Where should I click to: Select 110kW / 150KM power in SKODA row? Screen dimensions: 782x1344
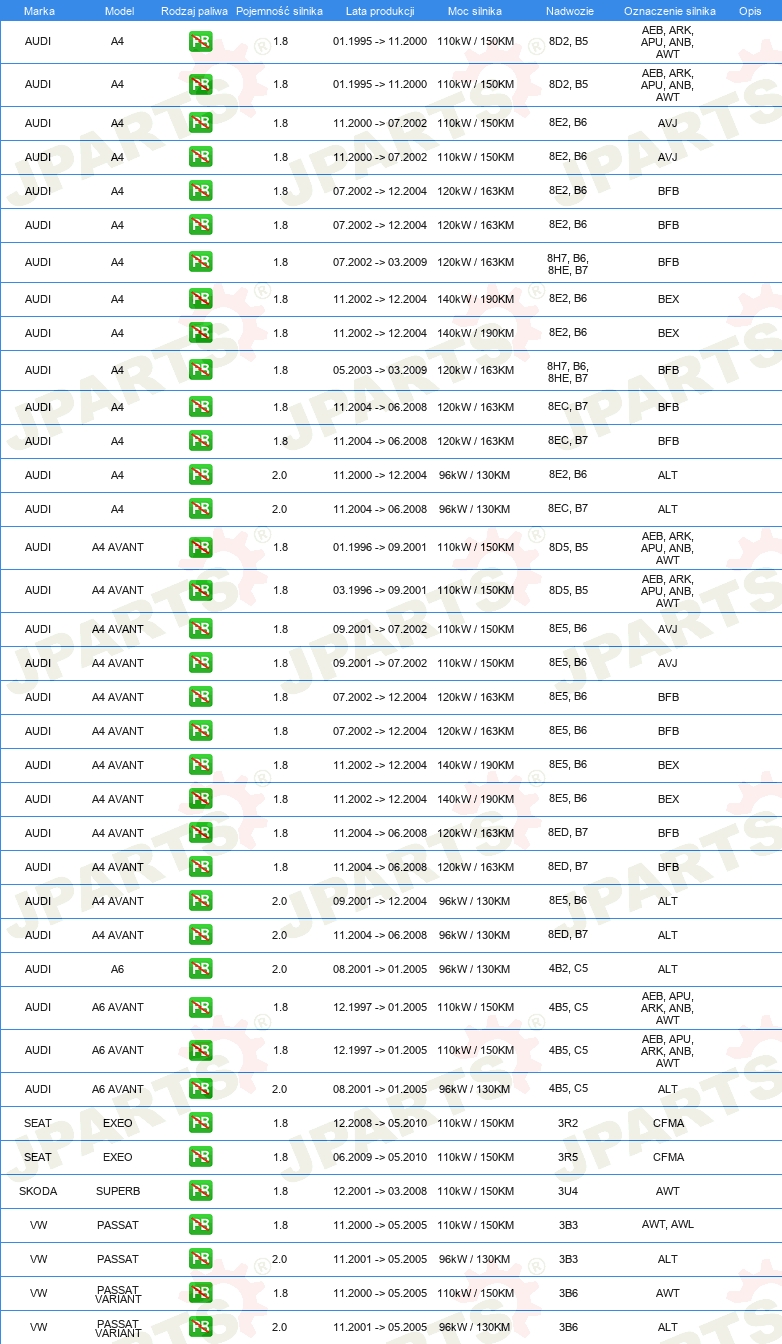coord(476,1191)
